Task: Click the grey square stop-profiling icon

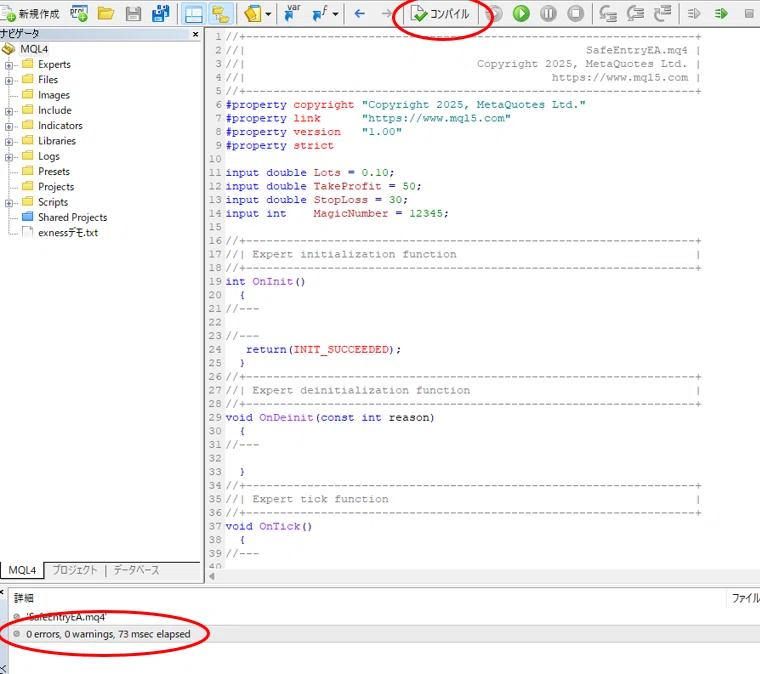Action: tap(749, 14)
